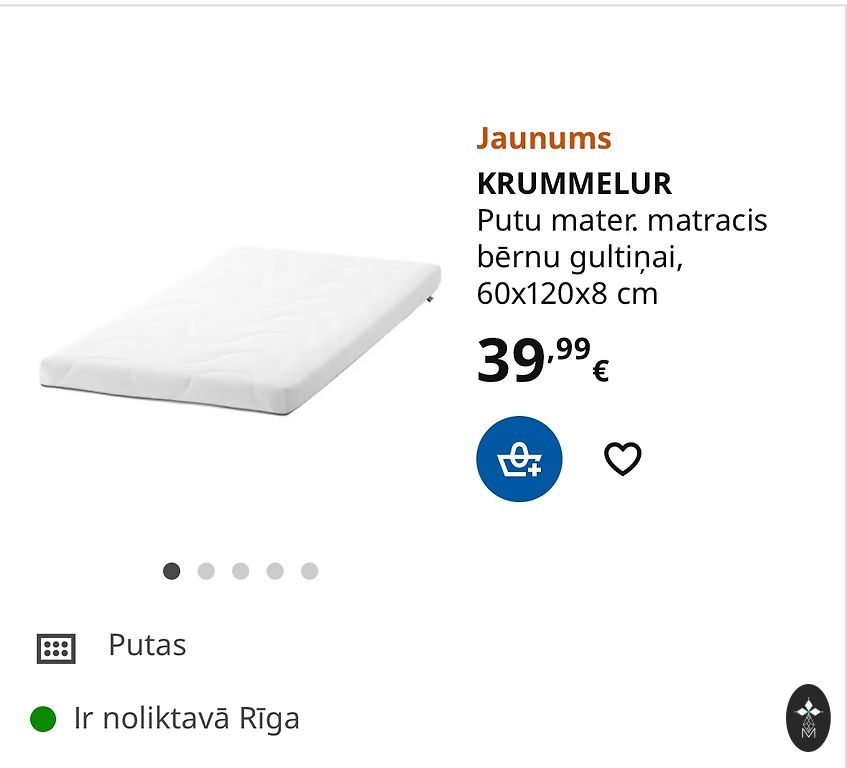
Task: Jump to the fourth carousel dot
Action: [x=275, y=571]
